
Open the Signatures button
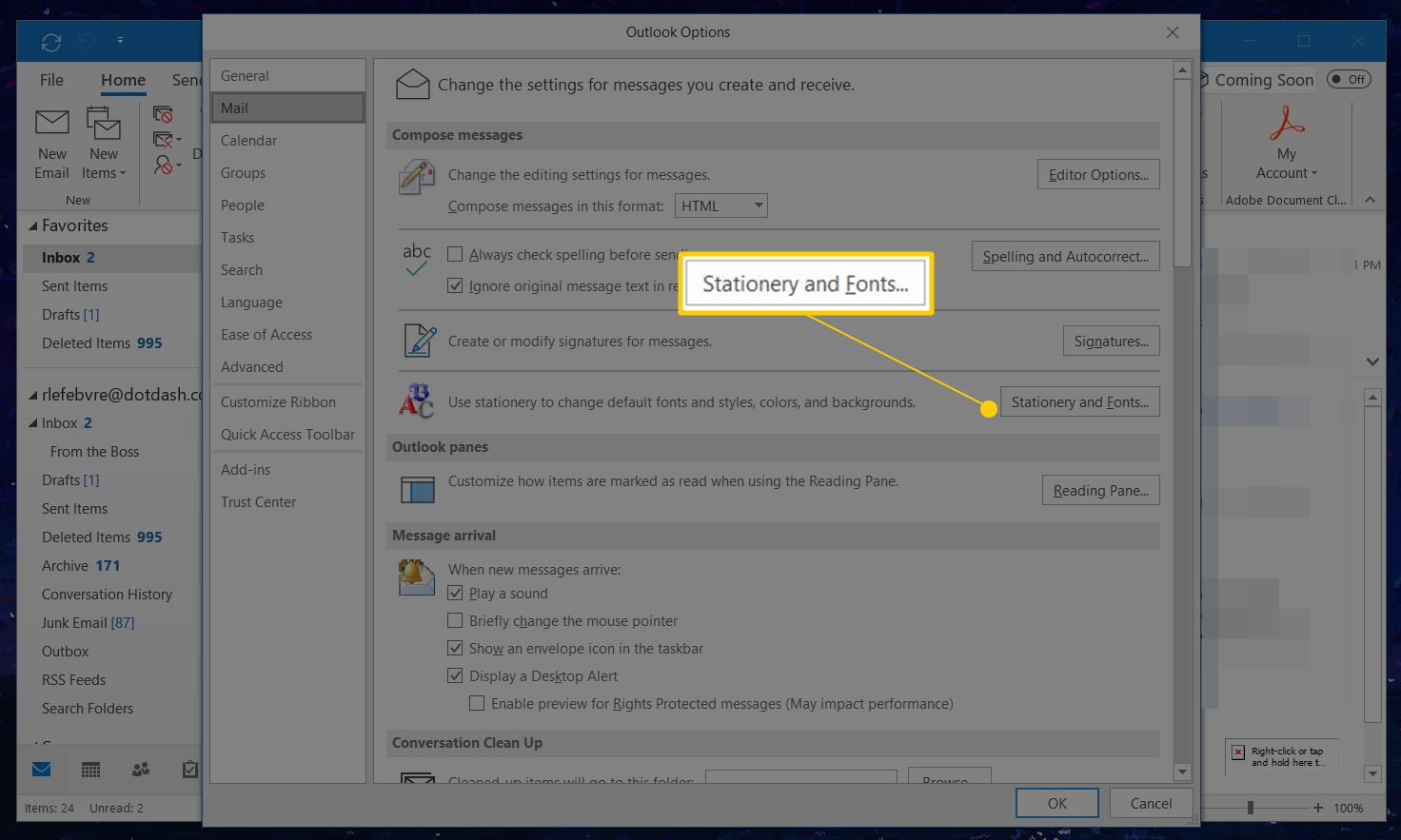pos(1111,342)
